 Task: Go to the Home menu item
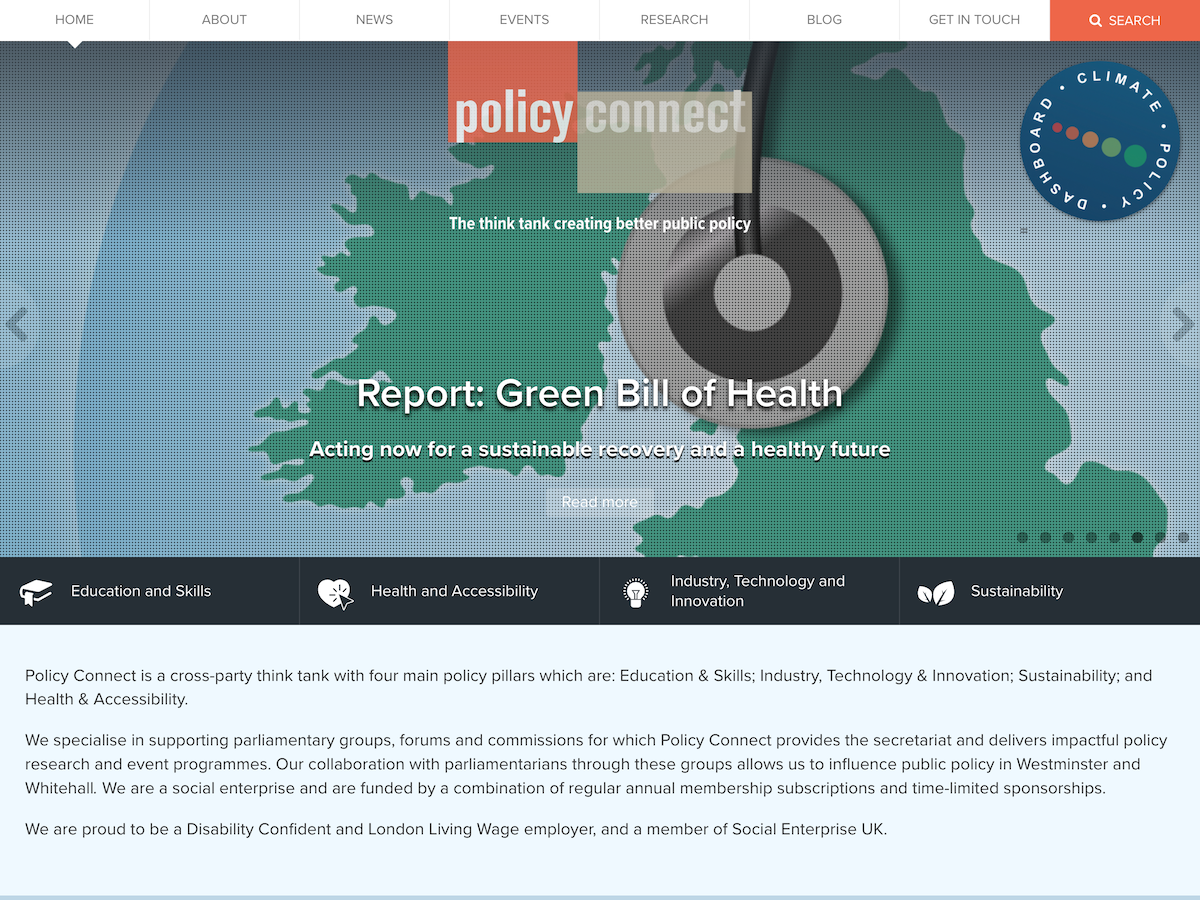(75, 20)
